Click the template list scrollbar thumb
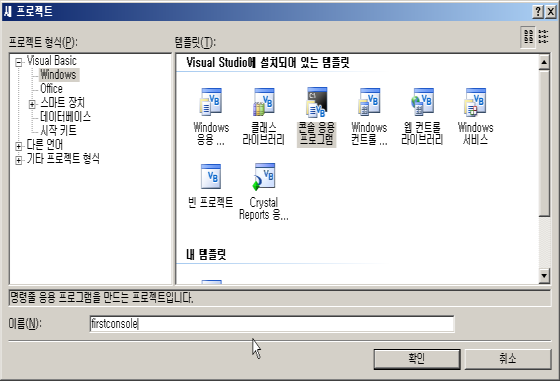 click(x=544, y=143)
